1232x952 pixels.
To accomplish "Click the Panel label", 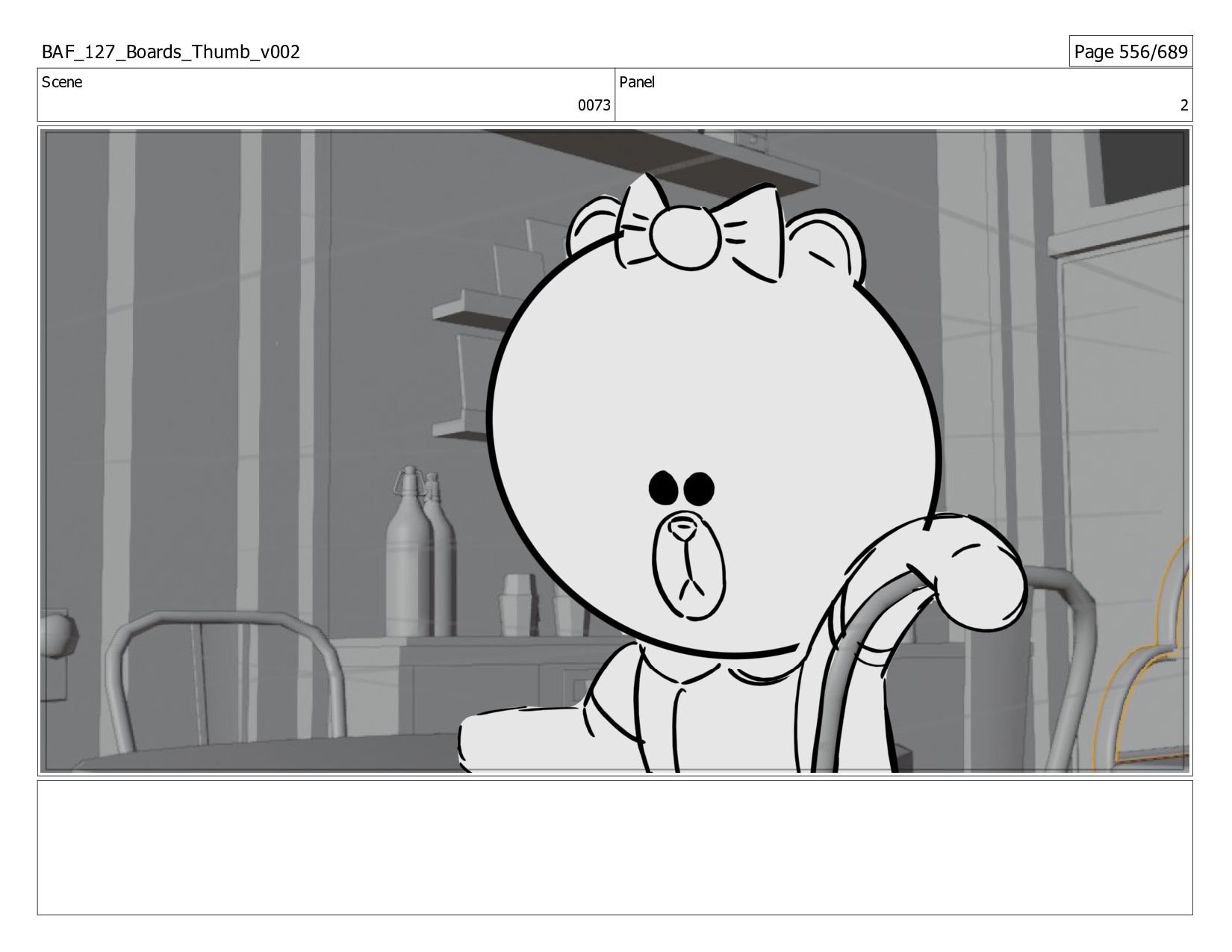I will [637, 82].
